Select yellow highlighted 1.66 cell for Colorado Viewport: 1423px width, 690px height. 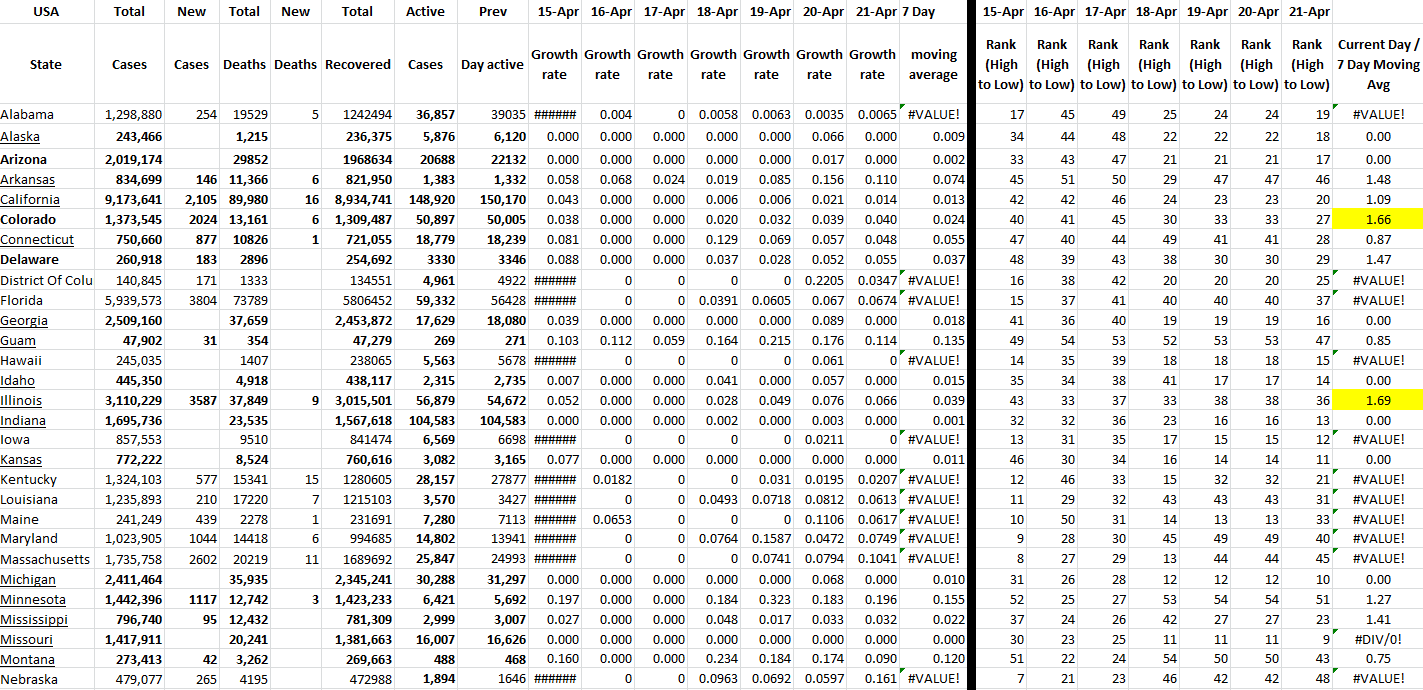[1378, 219]
